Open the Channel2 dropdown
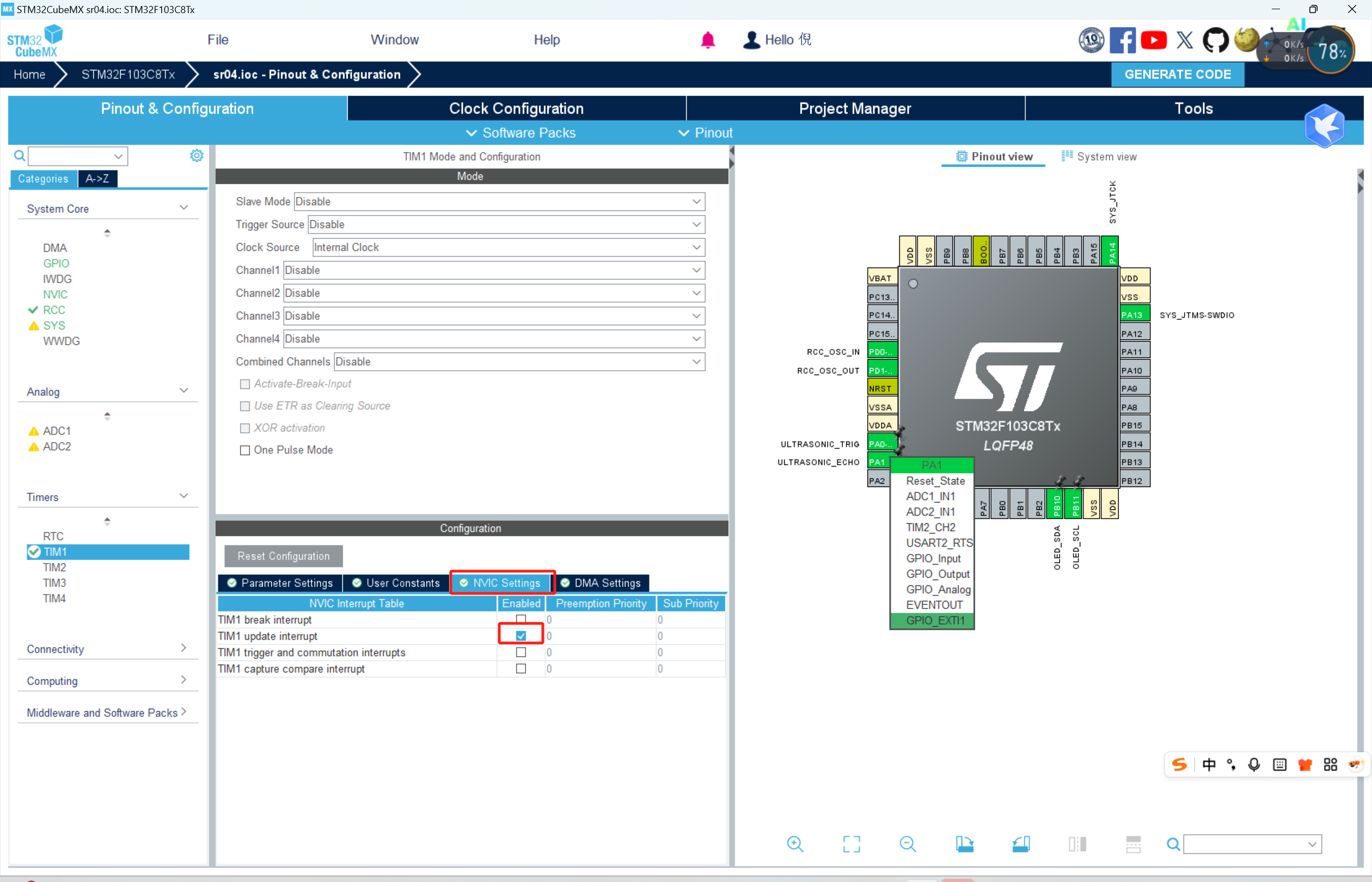This screenshot has width=1372, height=882. tap(494, 293)
